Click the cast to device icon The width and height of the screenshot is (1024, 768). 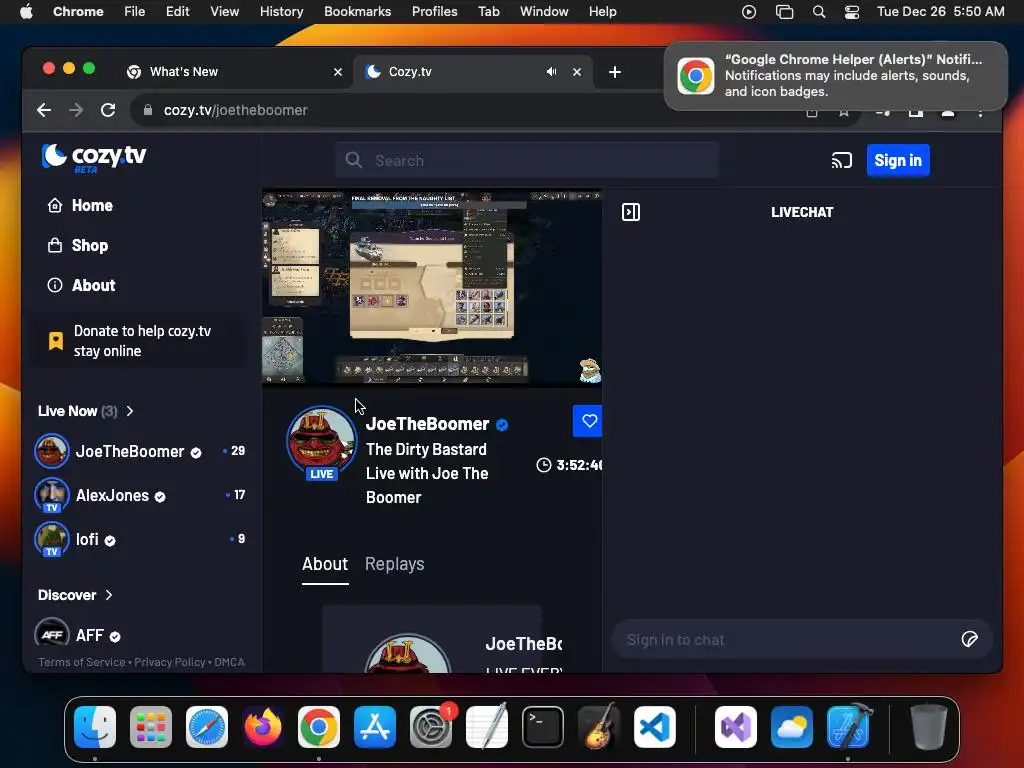click(841, 161)
